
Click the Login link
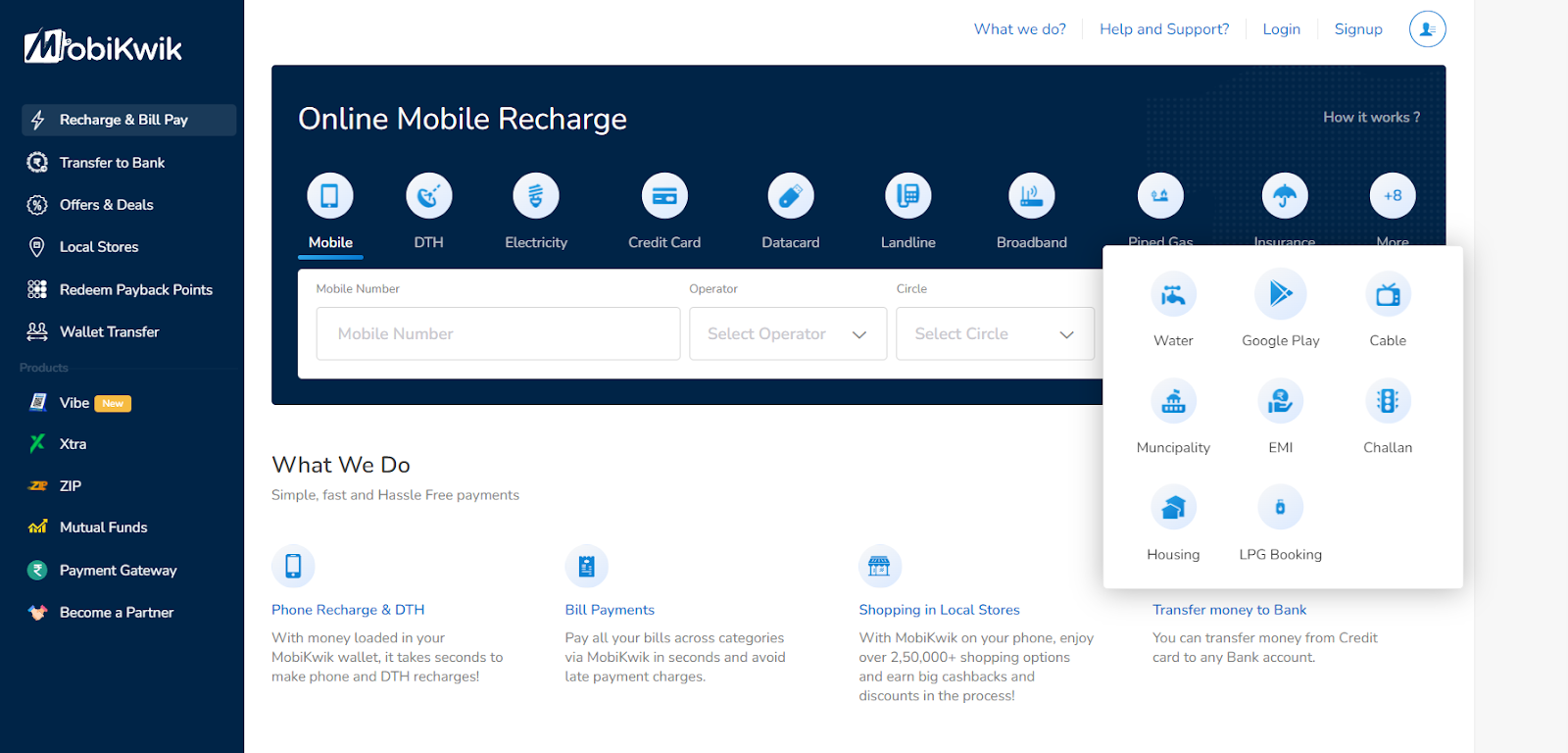pyautogui.click(x=1281, y=29)
